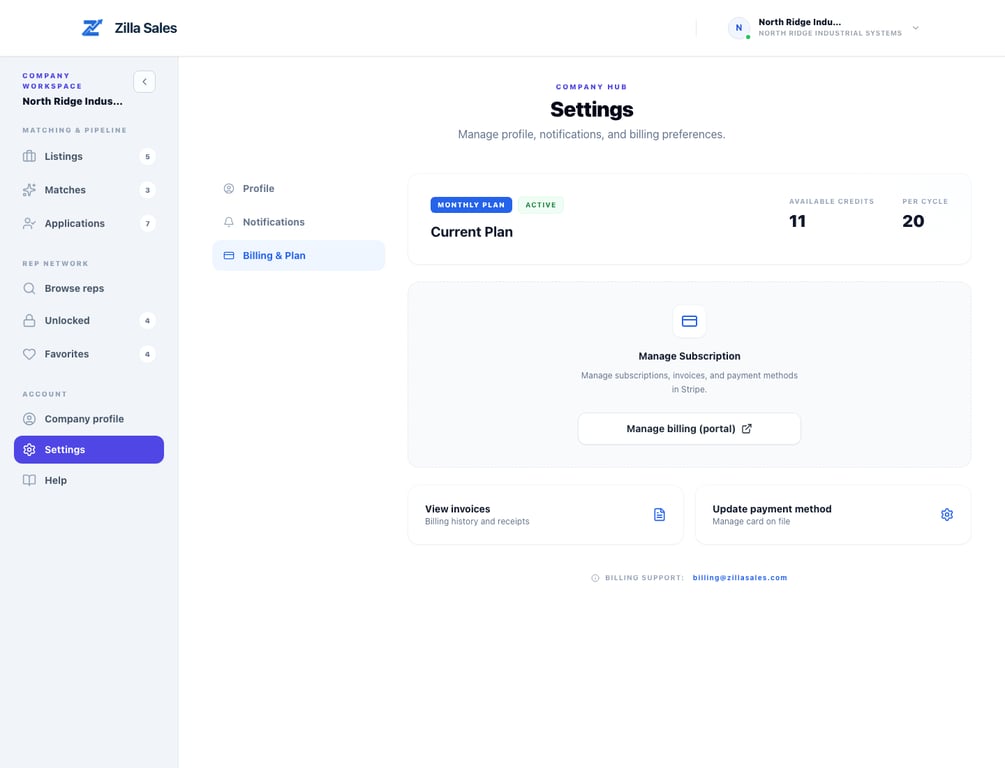Email billing@zillasales.com support link
Viewport: 1005px width, 768px height.
[x=740, y=578]
